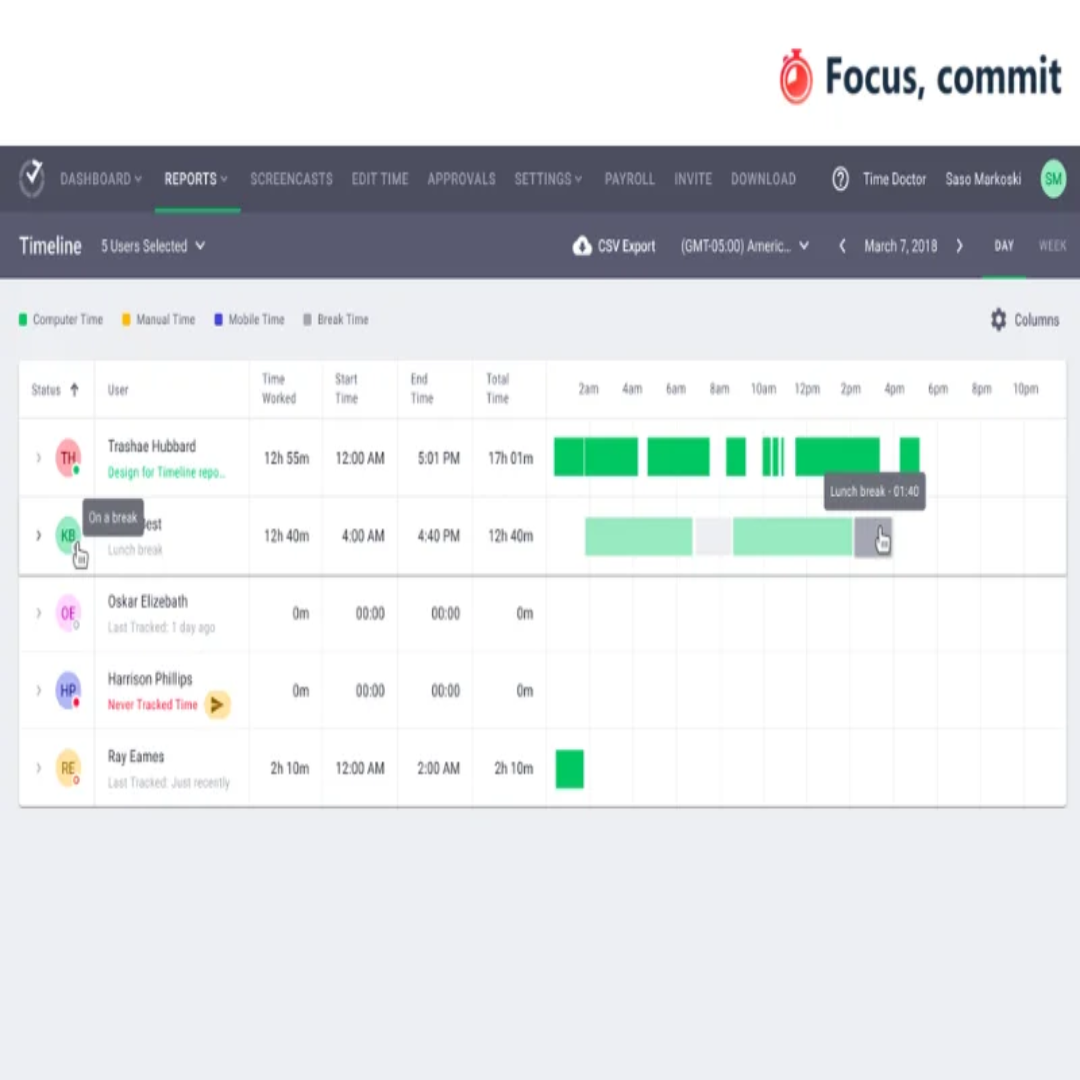
Task: Open the Columns settings gear
Action: 998,319
